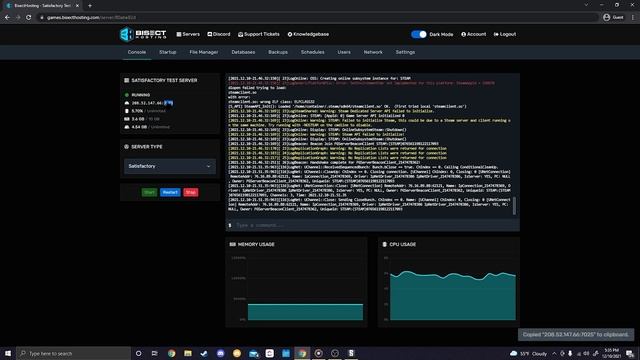Open the Backups tab
This screenshot has width=640, height=360.
278,52
